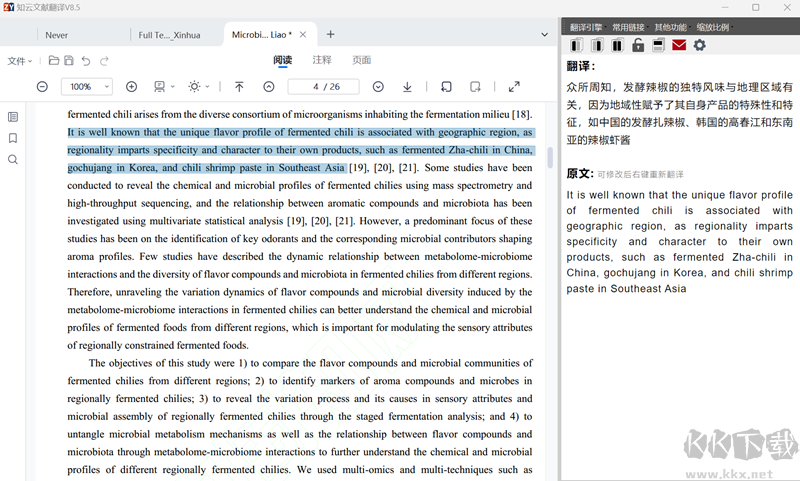The image size is (800, 481).
Task: Expand the 文件 file menu
Action: coord(20,61)
